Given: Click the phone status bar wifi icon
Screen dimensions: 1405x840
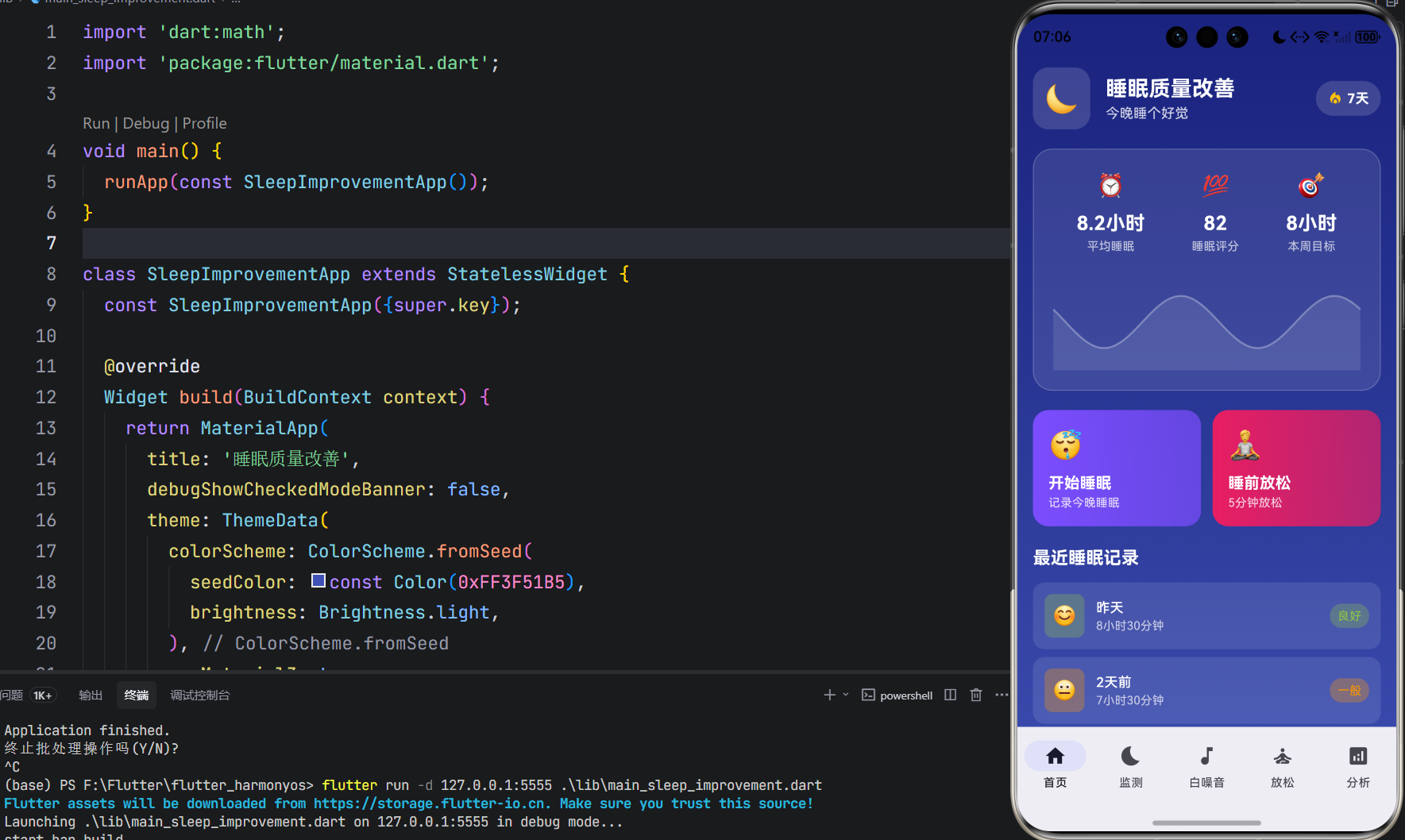Looking at the screenshot, I should pyautogui.click(x=1322, y=37).
